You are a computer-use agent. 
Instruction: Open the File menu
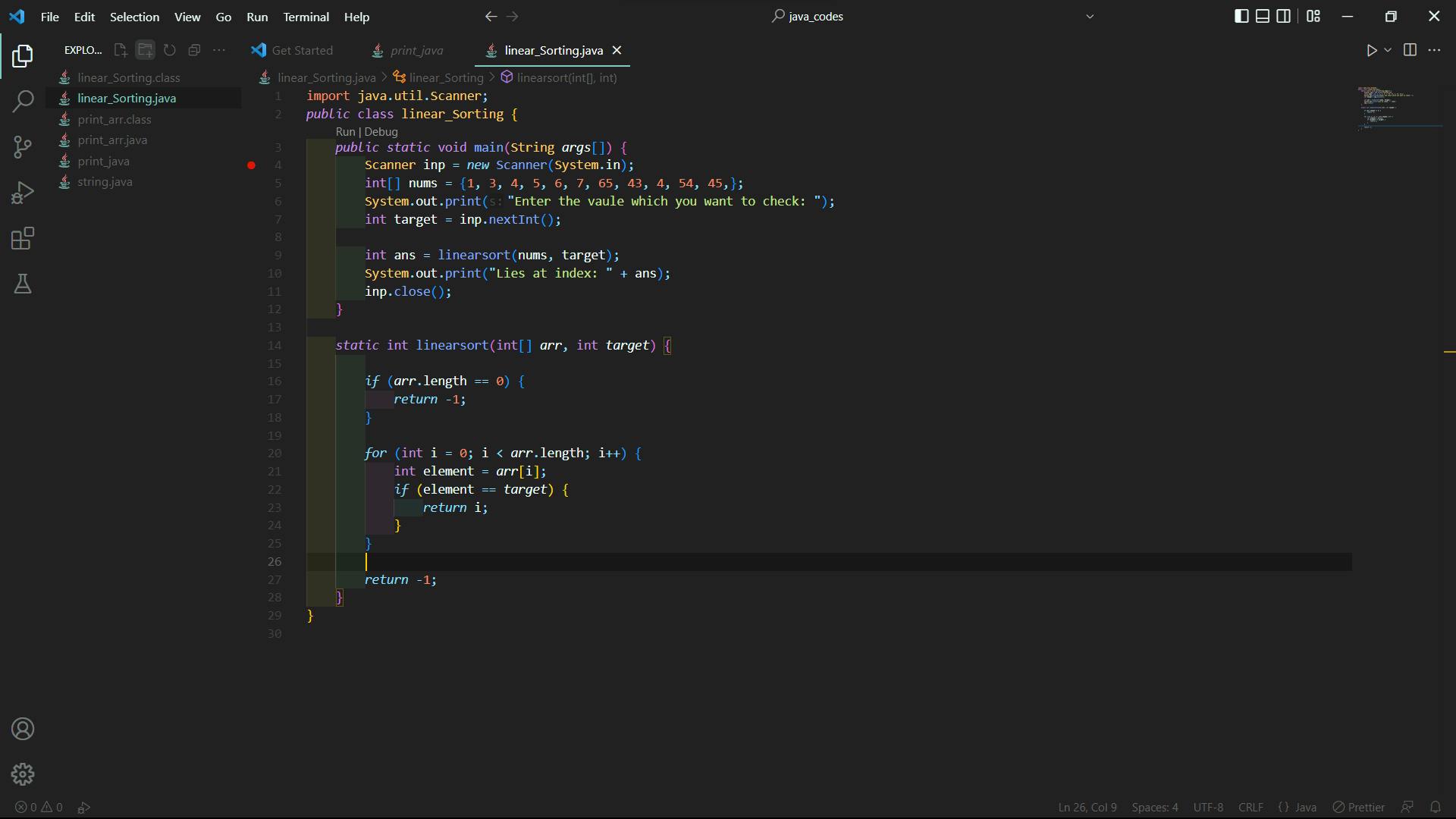pyautogui.click(x=50, y=17)
